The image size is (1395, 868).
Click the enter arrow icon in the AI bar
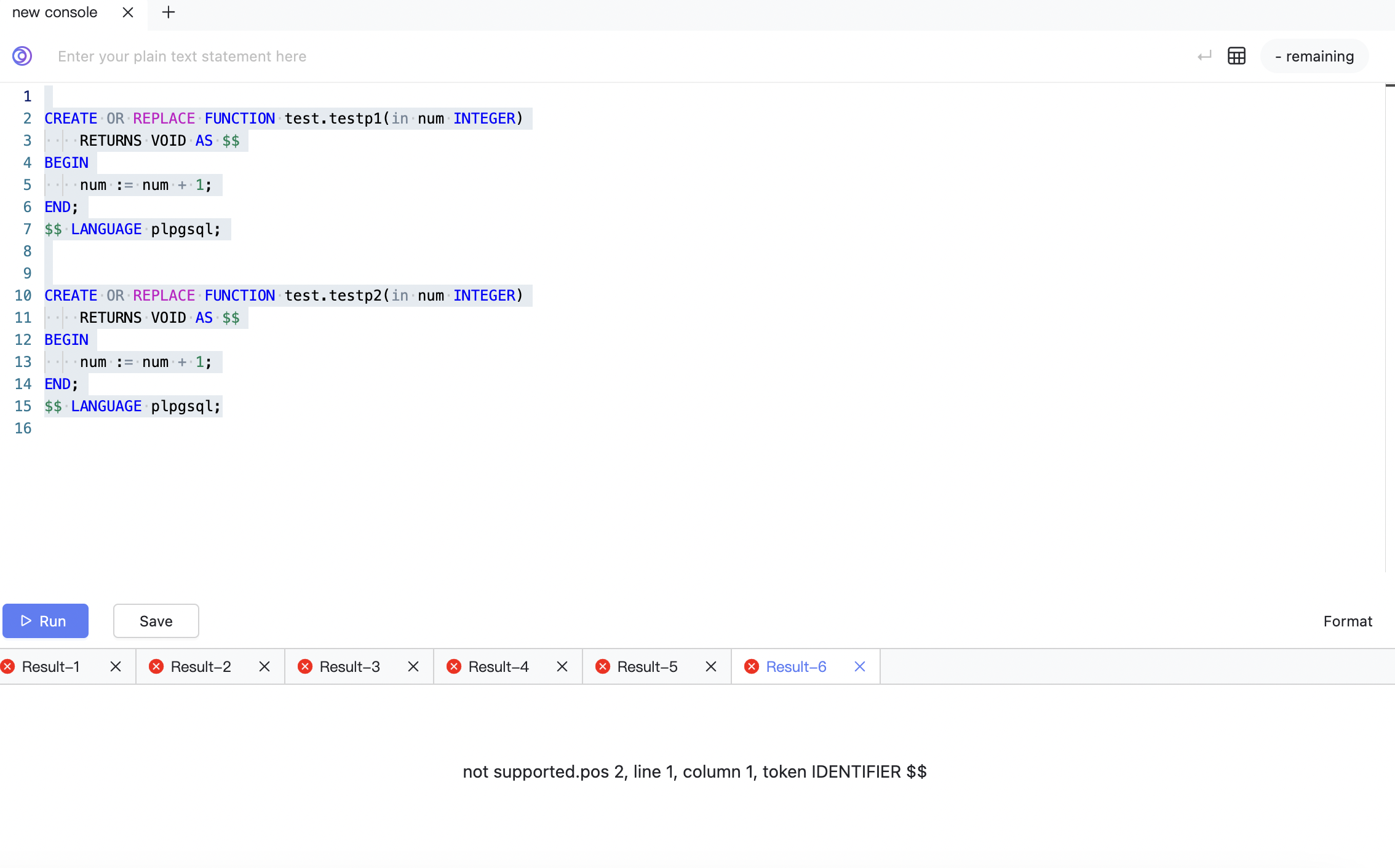pyautogui.click(x=1204, y=56)
